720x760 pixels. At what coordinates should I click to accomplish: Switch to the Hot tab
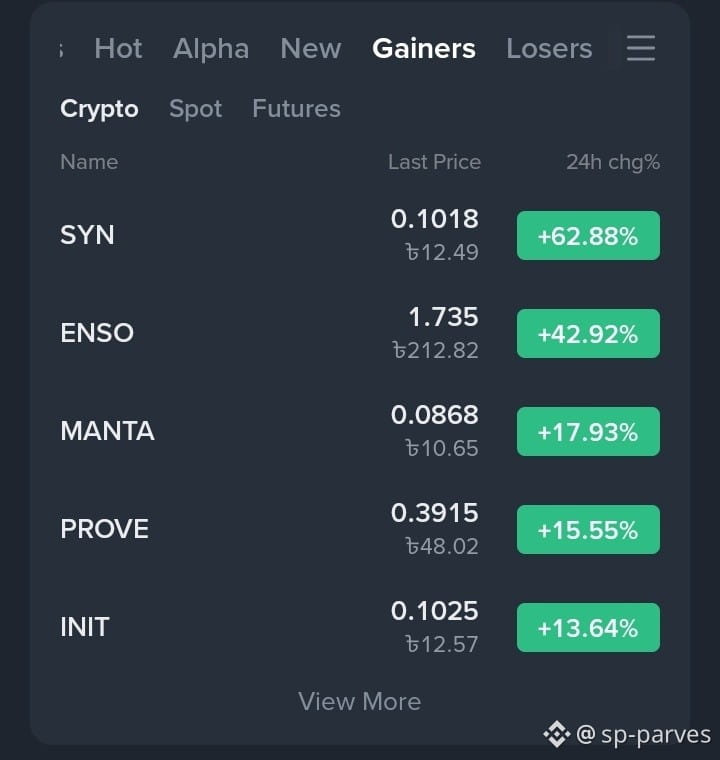tap(118, 48)
